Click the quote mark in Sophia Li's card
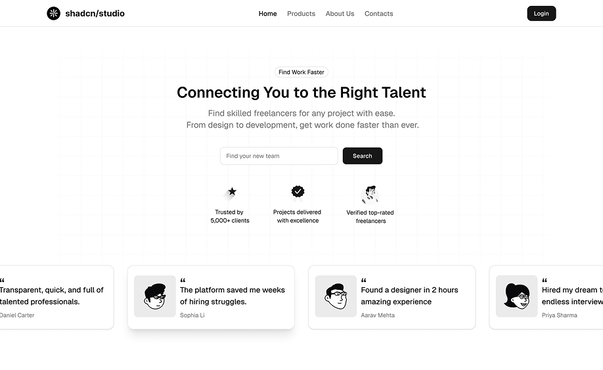The image size is (603, 370). 183,280
